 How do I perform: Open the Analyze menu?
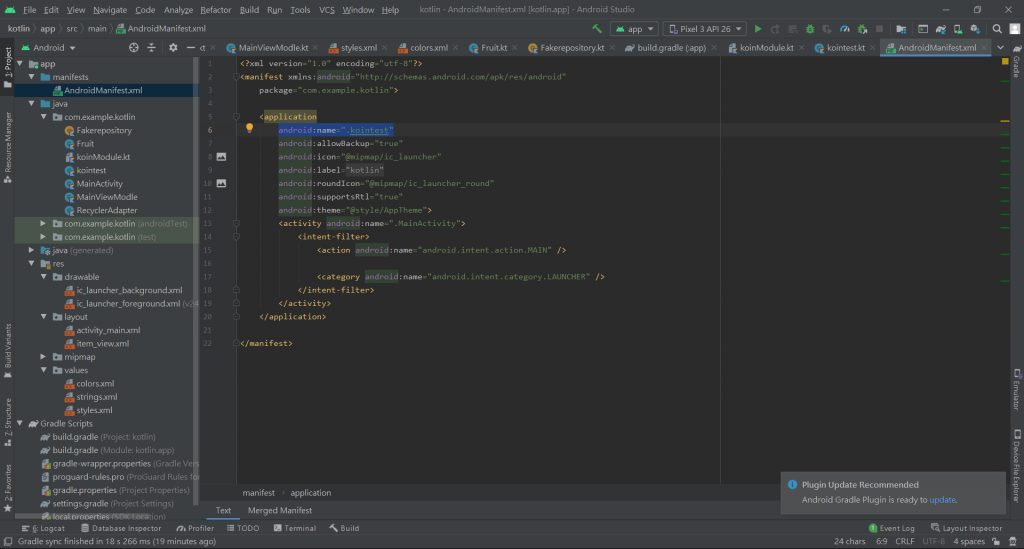coord(178,10)
